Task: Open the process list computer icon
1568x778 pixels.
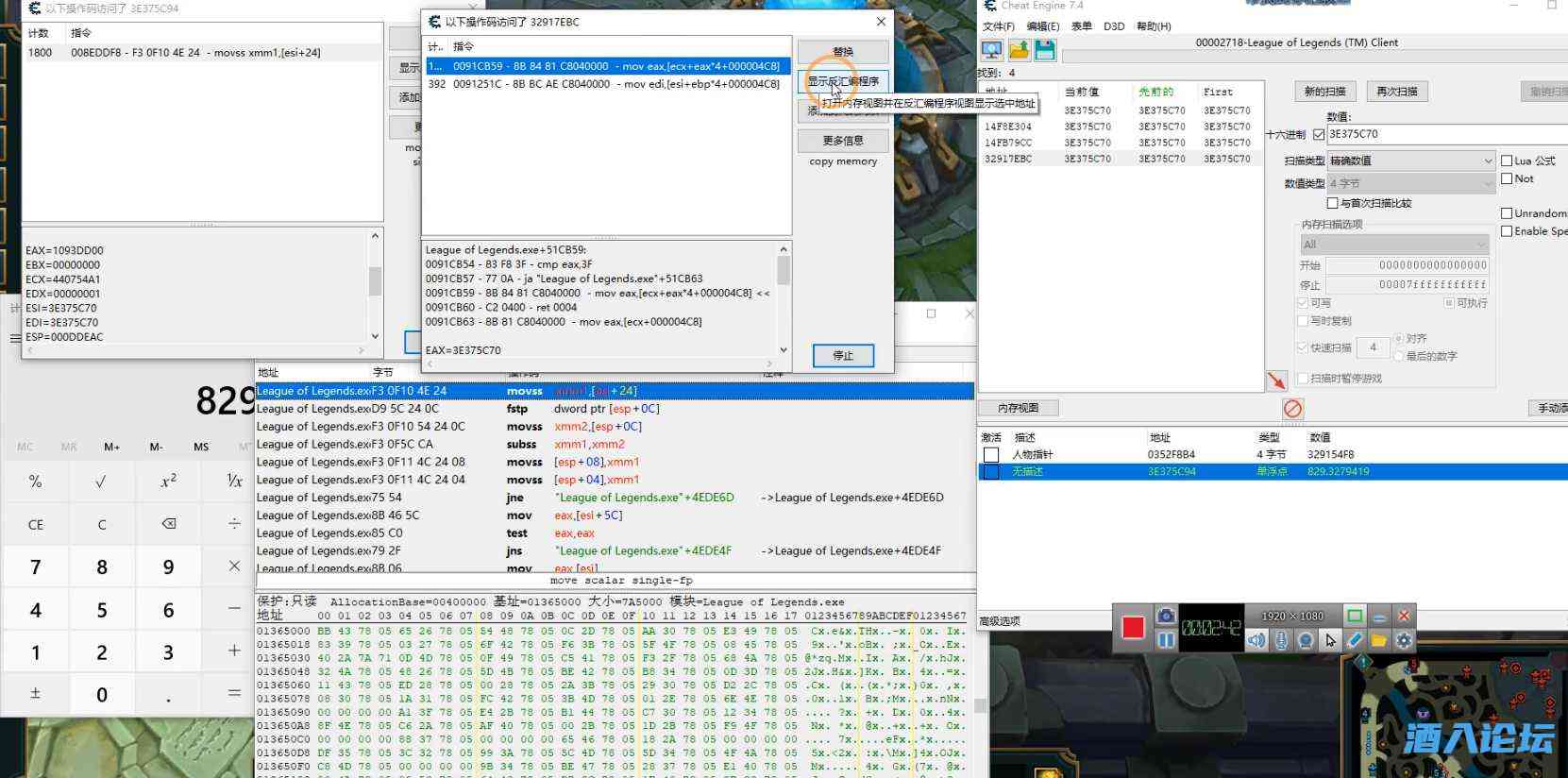Action: click(x=992, y=51)
